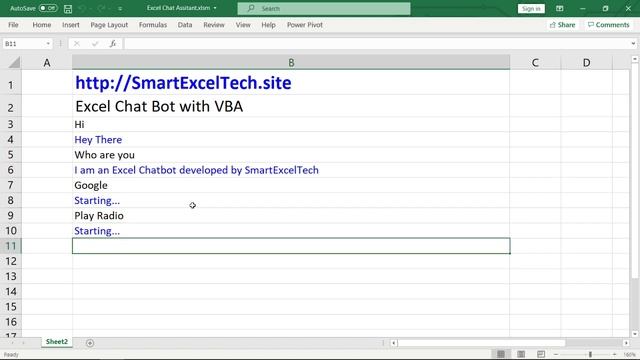This screenshot has width=640, height=360.
Task: Switch to Normal view icon
Action: [501, 354]
